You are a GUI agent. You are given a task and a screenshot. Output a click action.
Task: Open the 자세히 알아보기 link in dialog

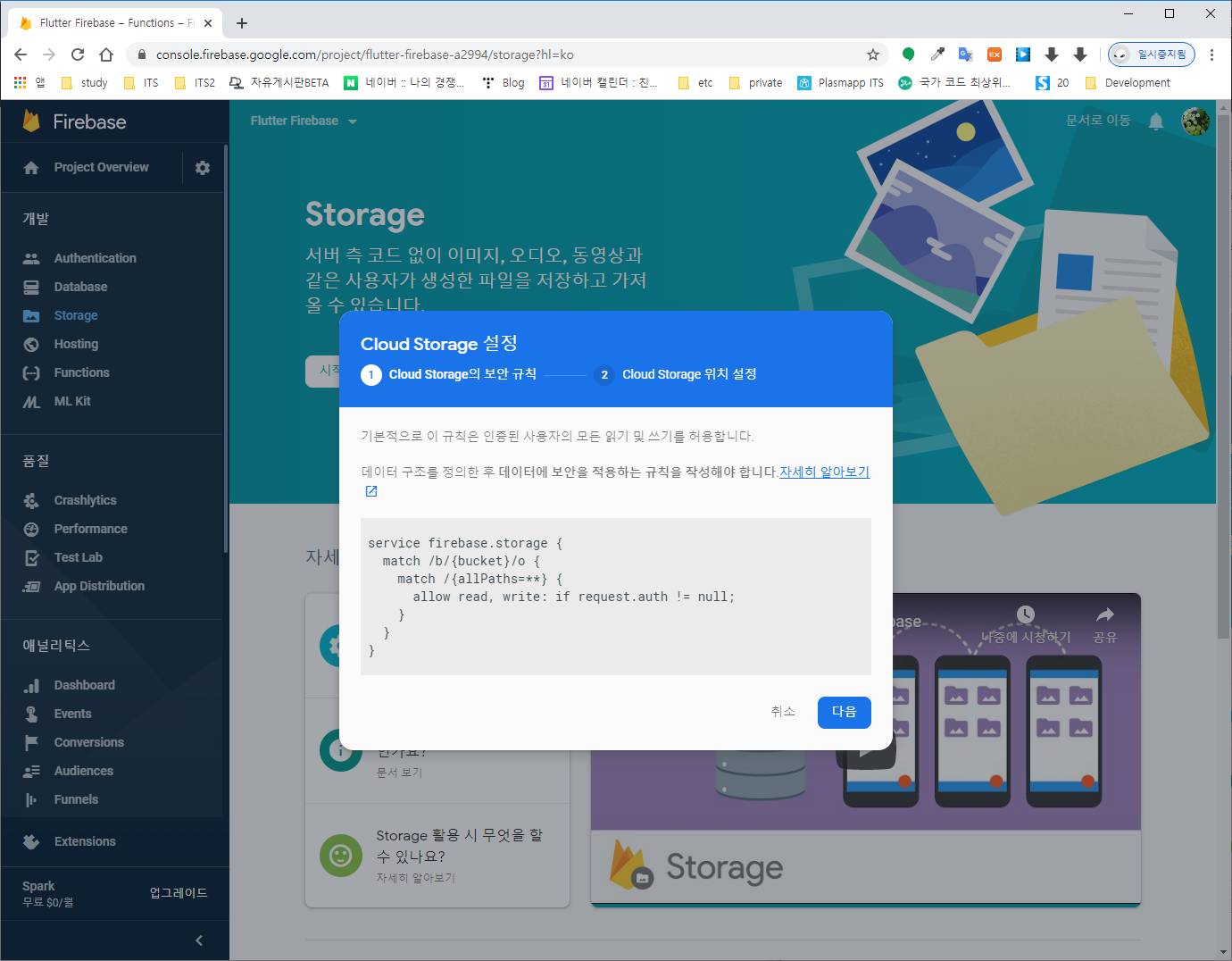click(x=824, y=472)
